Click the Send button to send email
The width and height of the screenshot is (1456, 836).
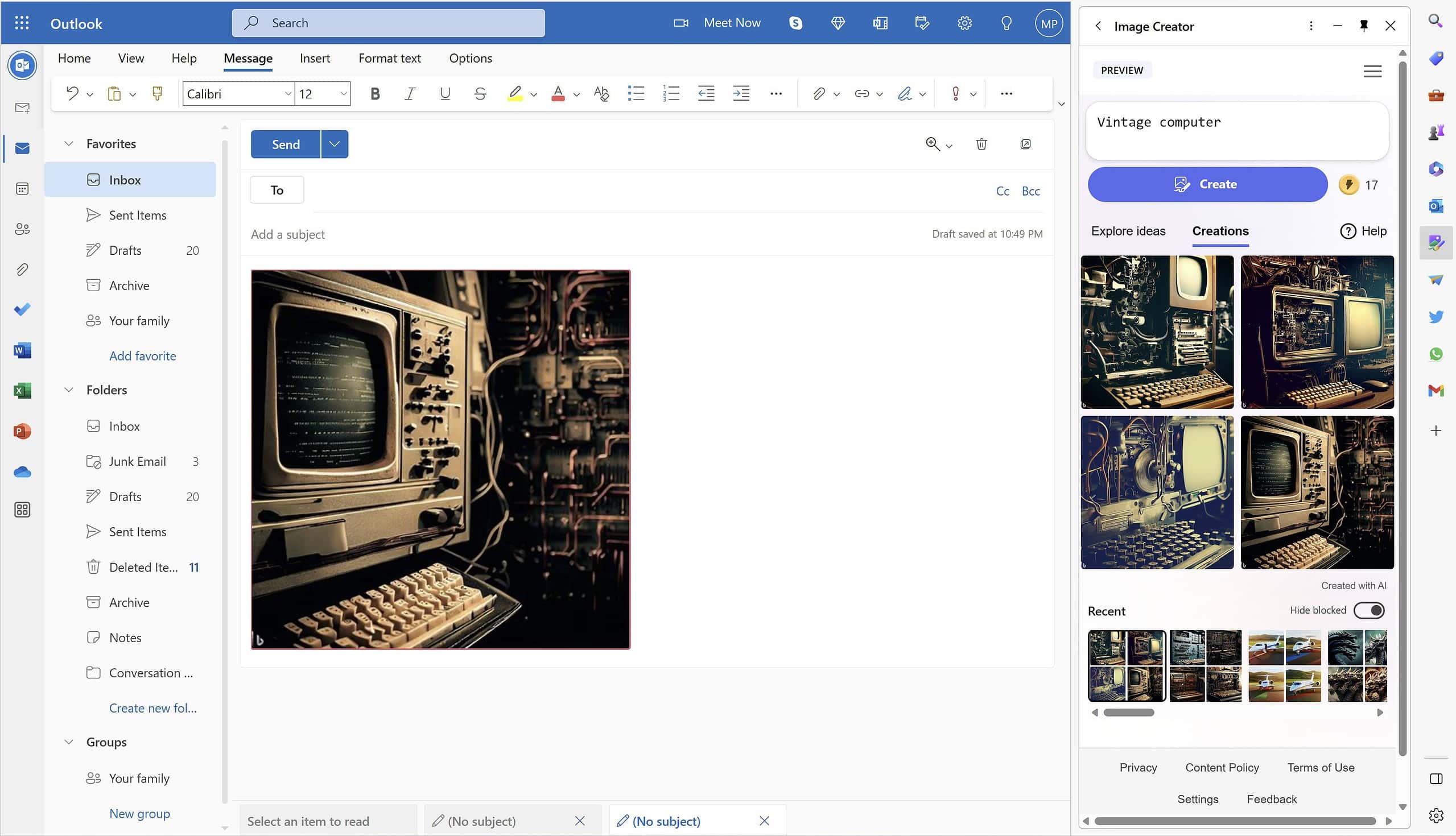284,144
